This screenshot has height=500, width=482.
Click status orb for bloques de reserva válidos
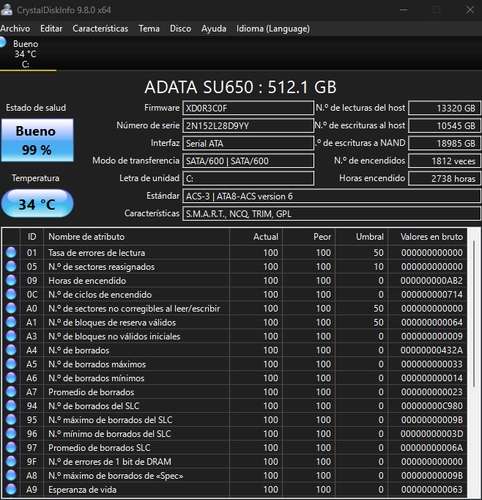[11, 322]
